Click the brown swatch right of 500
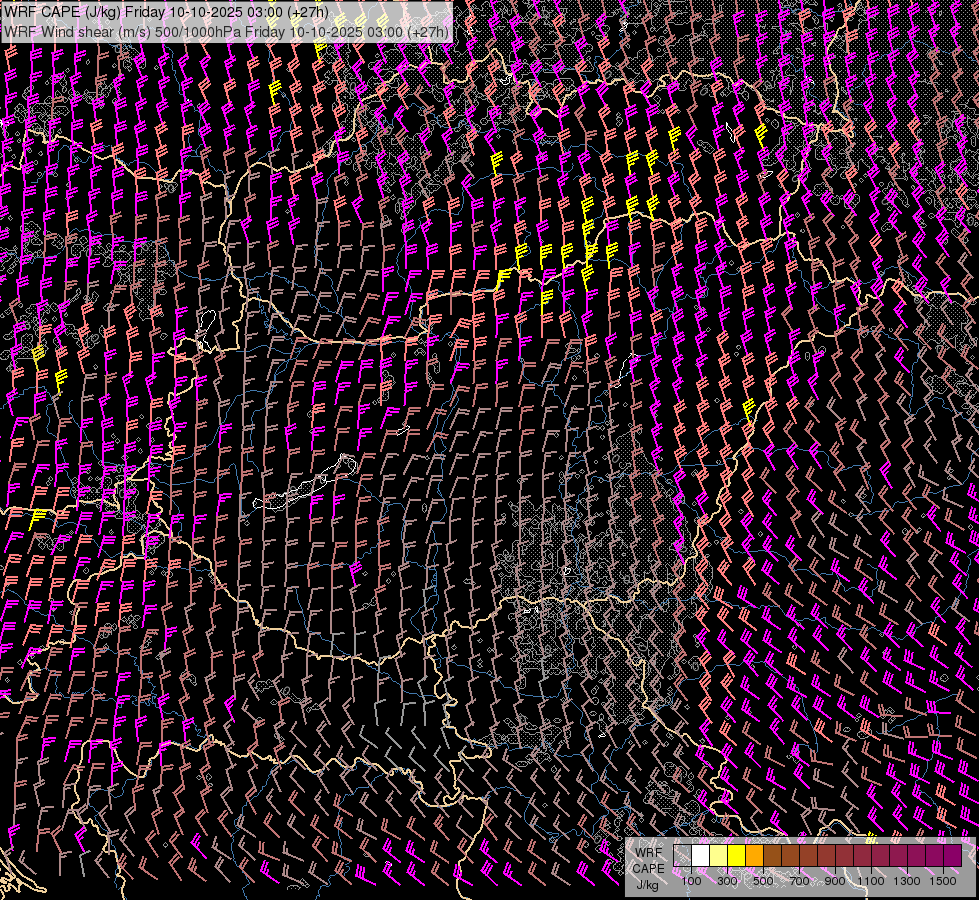979x900 pixels. pyautogui.click(x=772, y=856)
